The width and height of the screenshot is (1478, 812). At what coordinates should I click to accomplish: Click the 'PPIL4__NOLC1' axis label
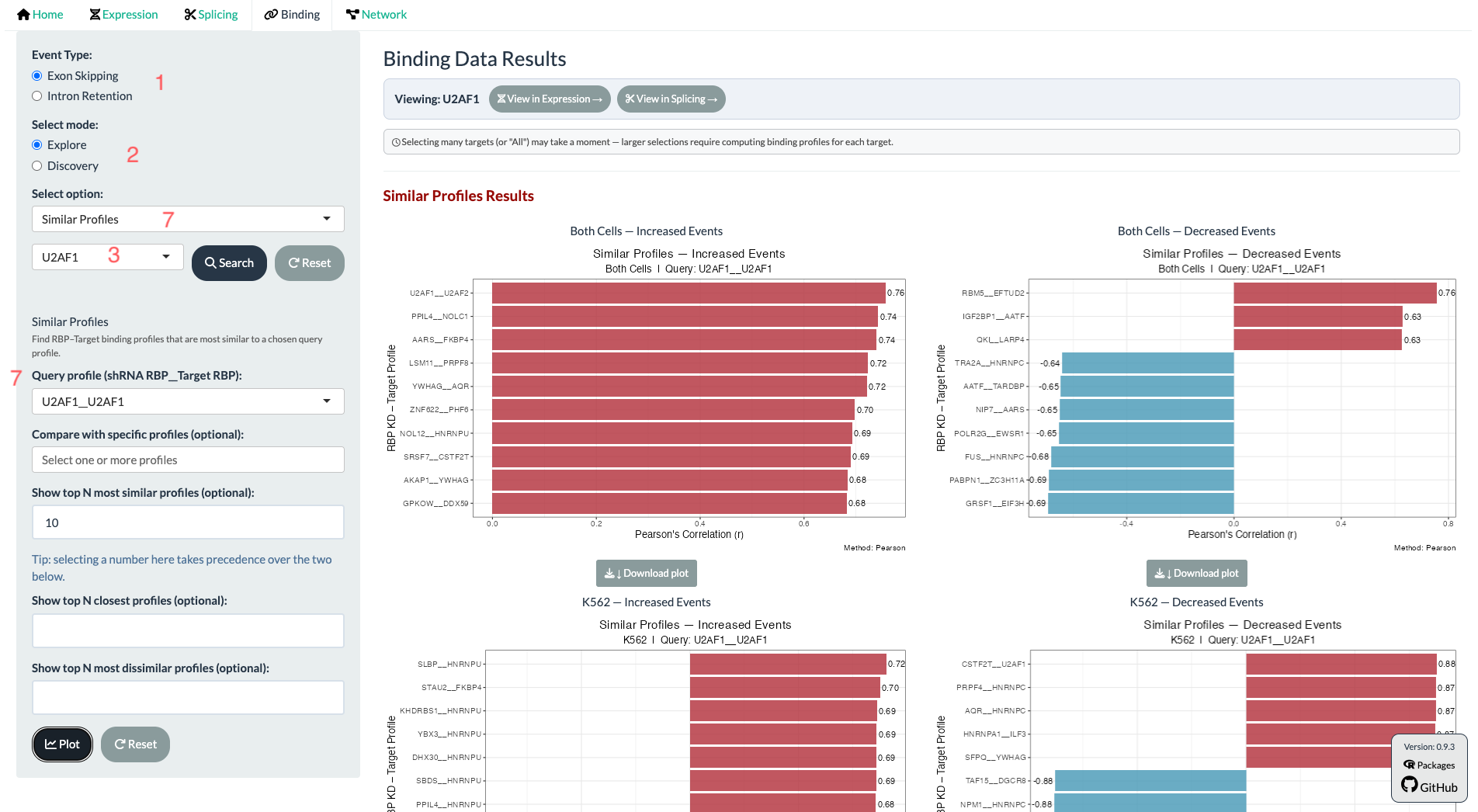pyautogui.click(x=439, y=317)
